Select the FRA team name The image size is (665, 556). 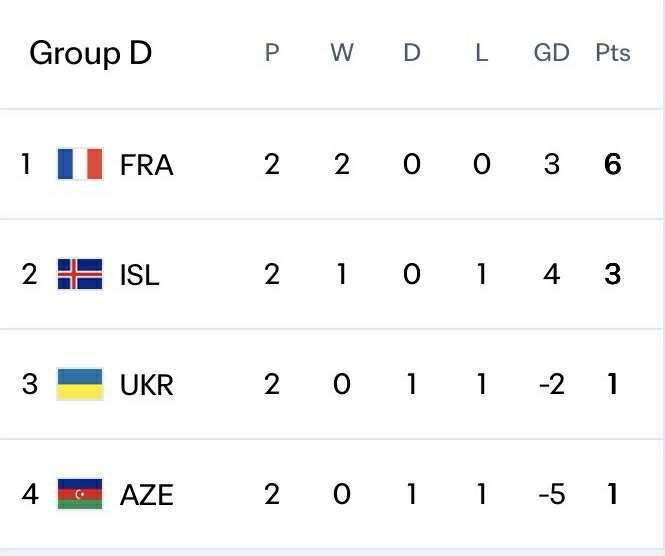click(x=146, y=165)
